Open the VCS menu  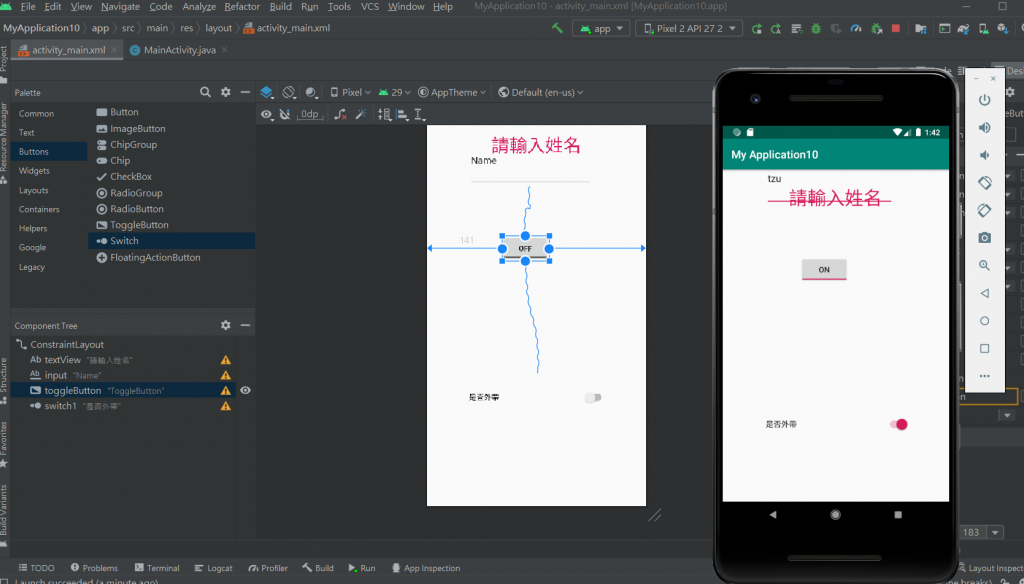coord(370,7)
